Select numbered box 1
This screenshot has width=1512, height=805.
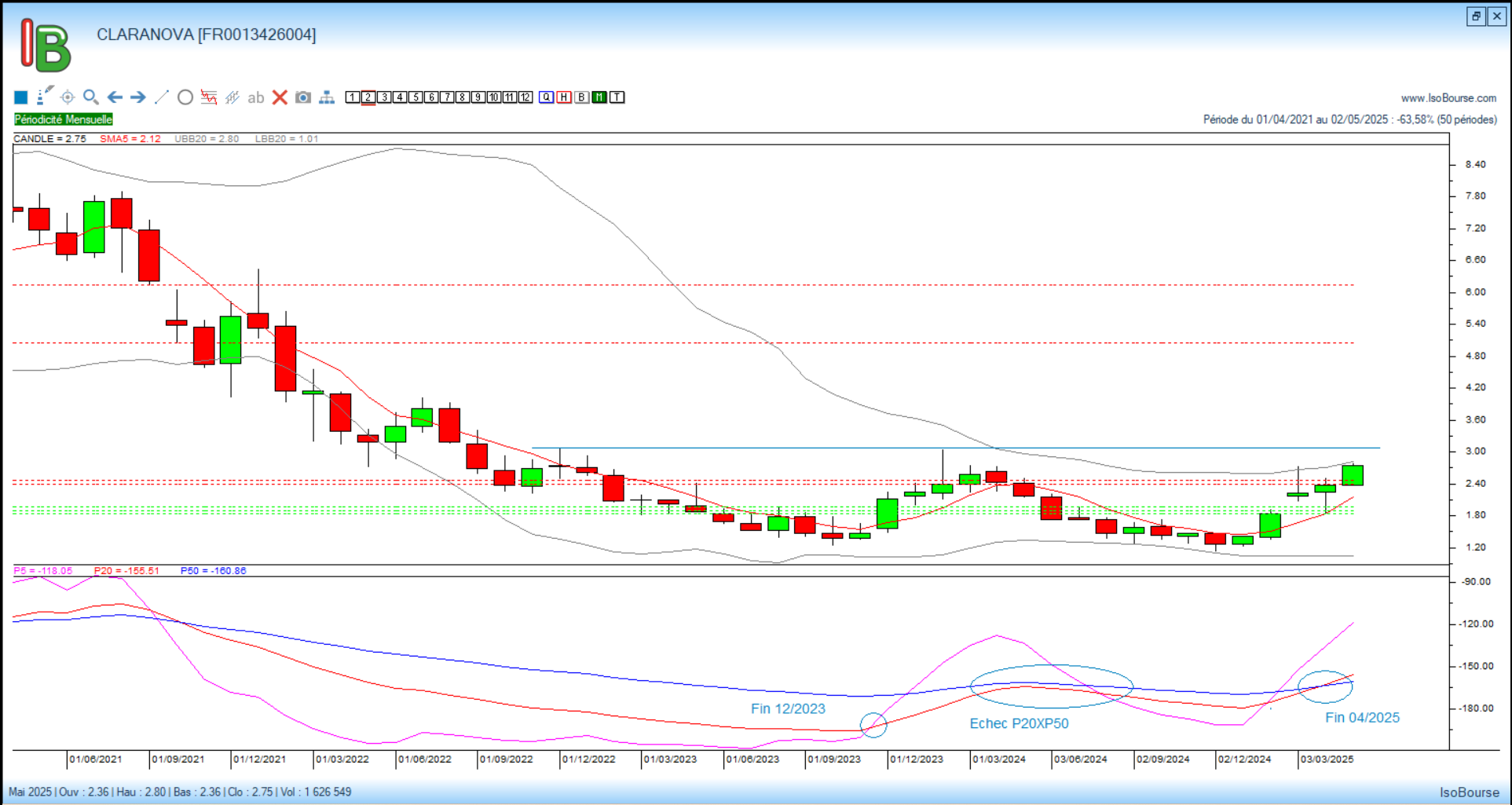[353, 97]
